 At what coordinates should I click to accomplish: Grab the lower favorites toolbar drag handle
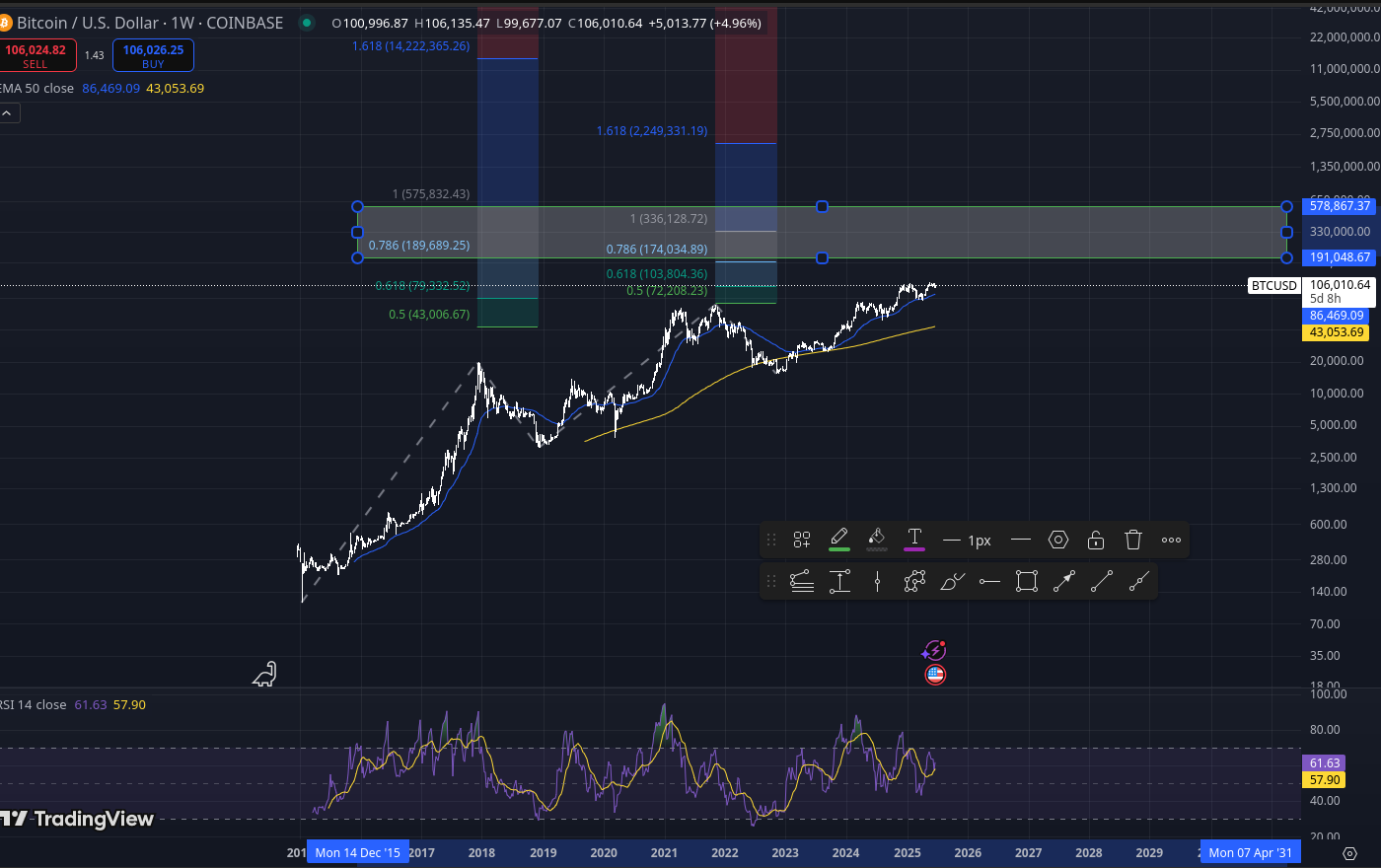coord(771,582)
